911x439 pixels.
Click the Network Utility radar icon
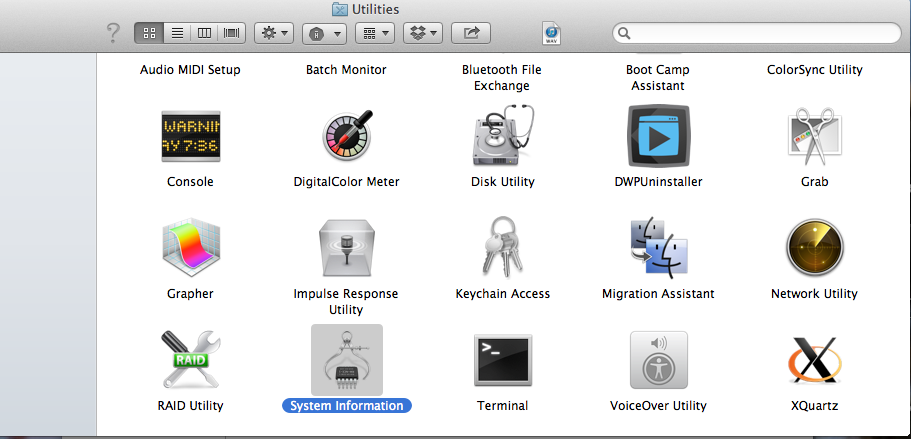click(814, 248)
